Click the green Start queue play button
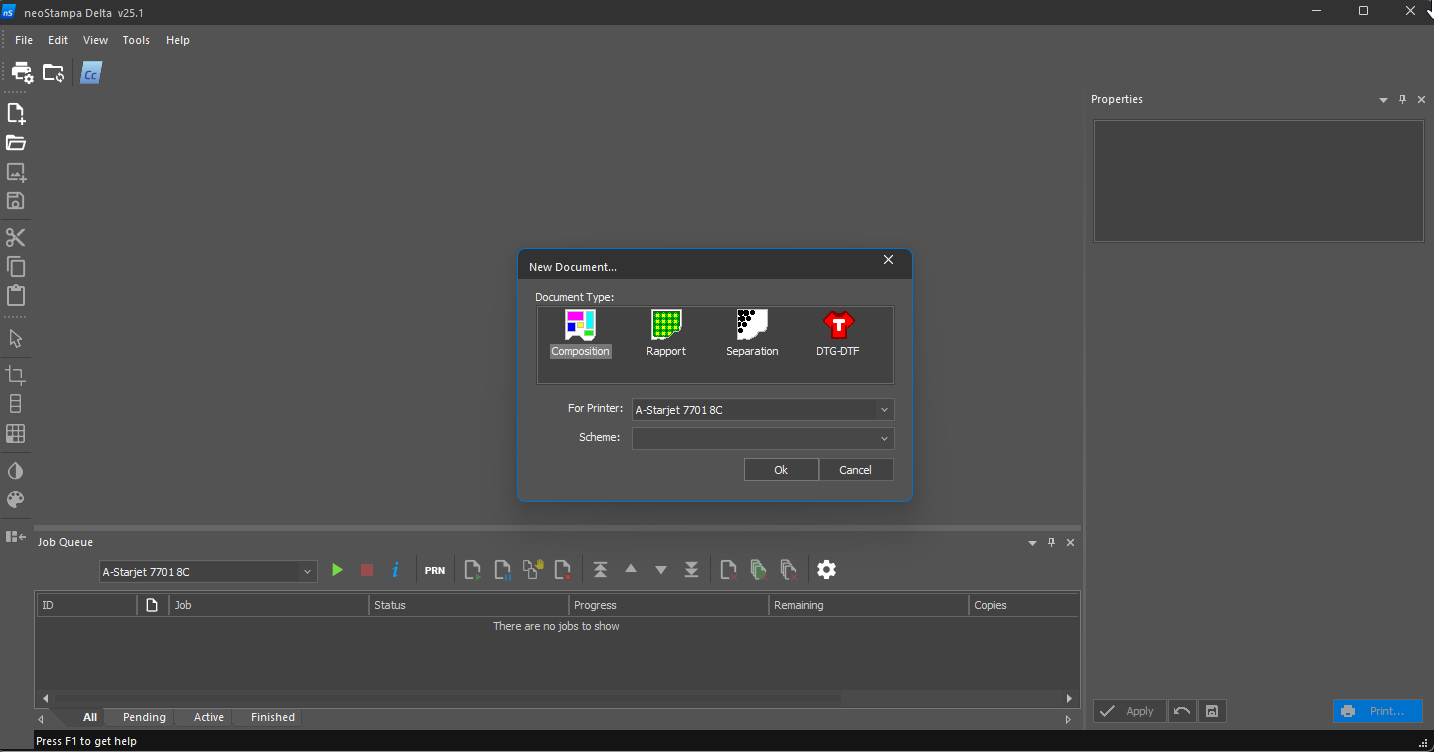The height and width of the screenshot is (752, 1434). (337, 570)
